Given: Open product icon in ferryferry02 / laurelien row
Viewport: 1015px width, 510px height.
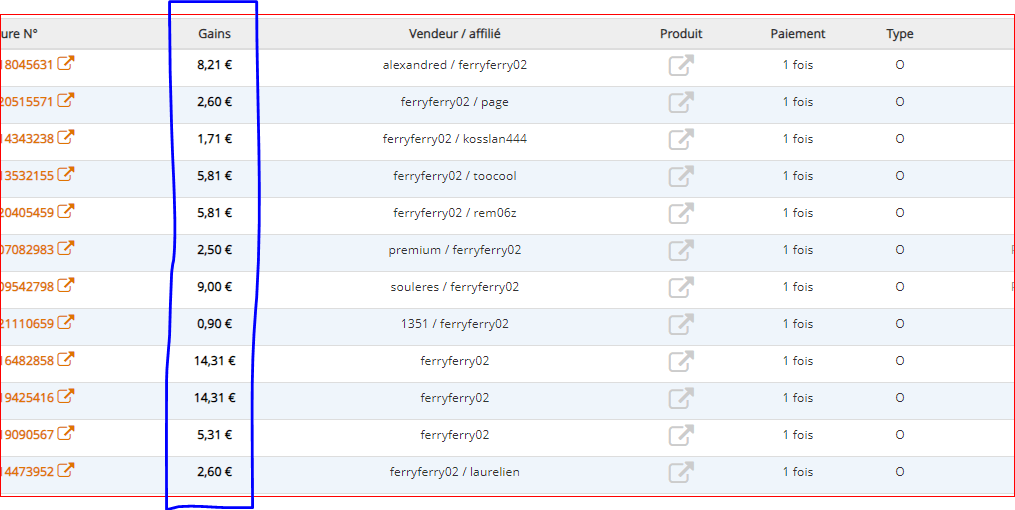Looking at the screenshot, I should pos(681,471).
